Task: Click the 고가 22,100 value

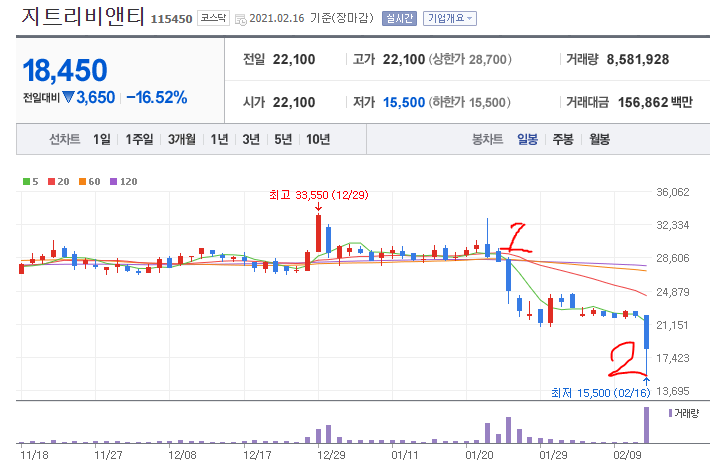Action: pos(403,59)
